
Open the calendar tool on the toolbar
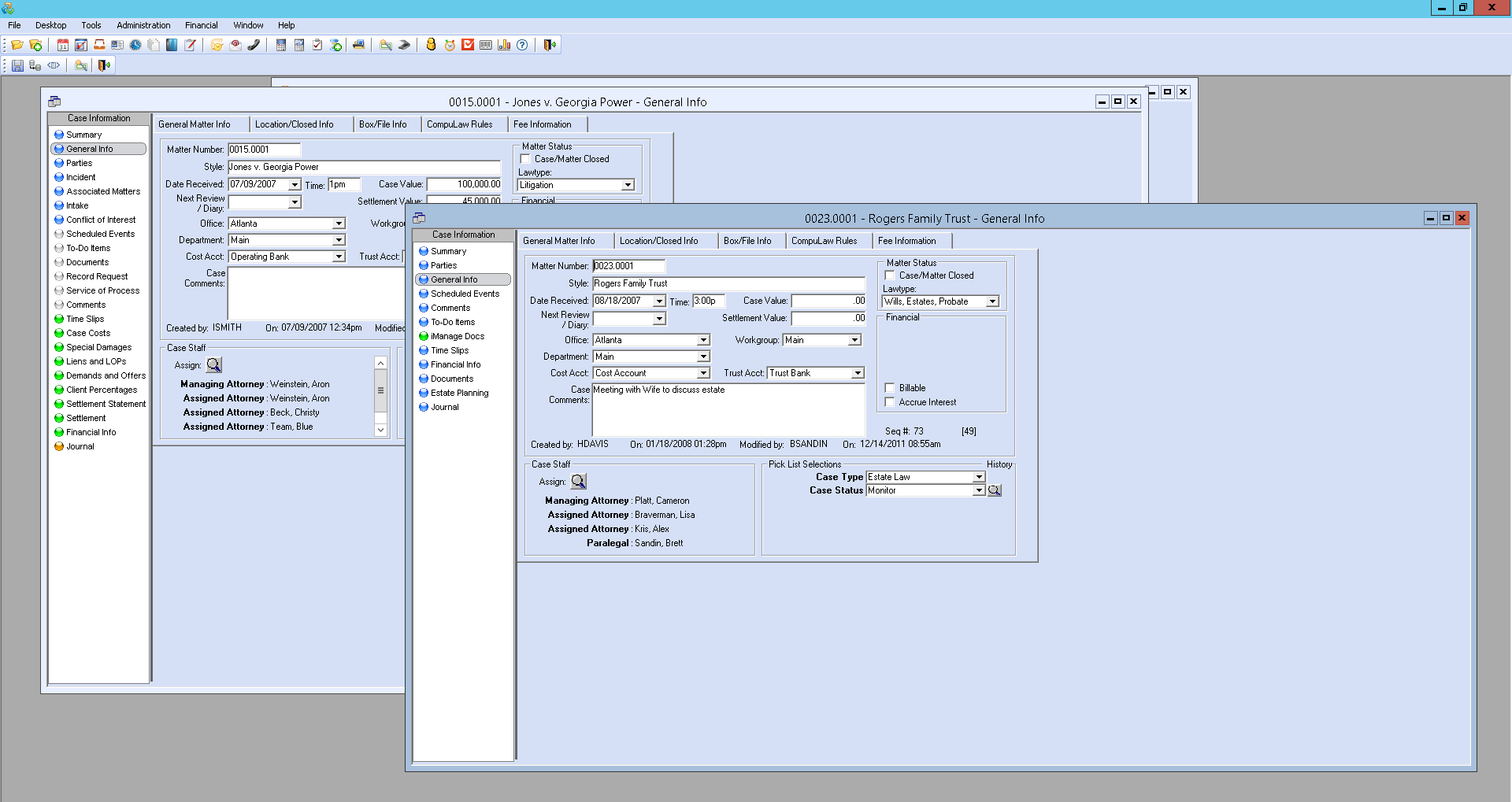tap(61, 45)
